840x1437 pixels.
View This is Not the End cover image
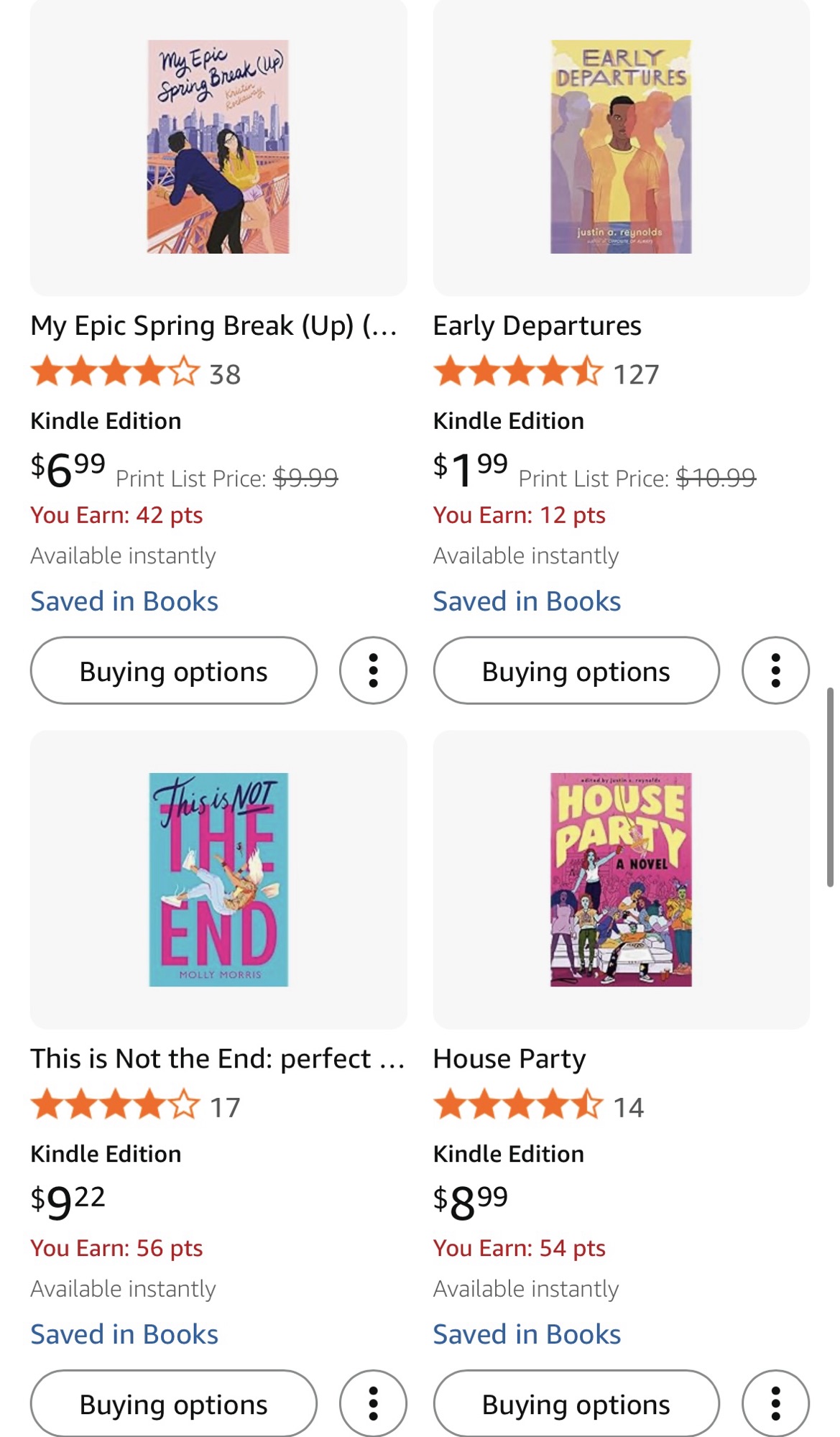tap(218, 879)
